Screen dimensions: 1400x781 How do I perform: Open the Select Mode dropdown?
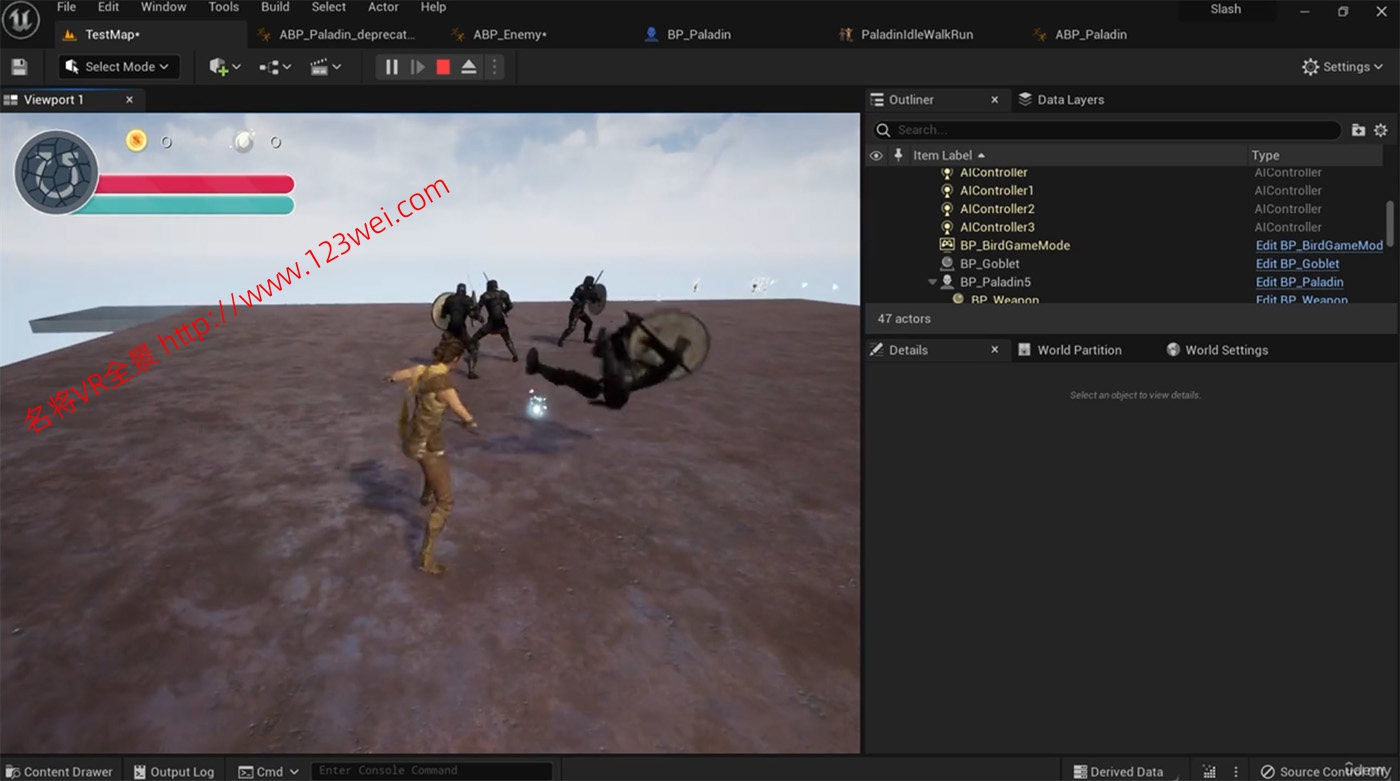pos(118,67)
